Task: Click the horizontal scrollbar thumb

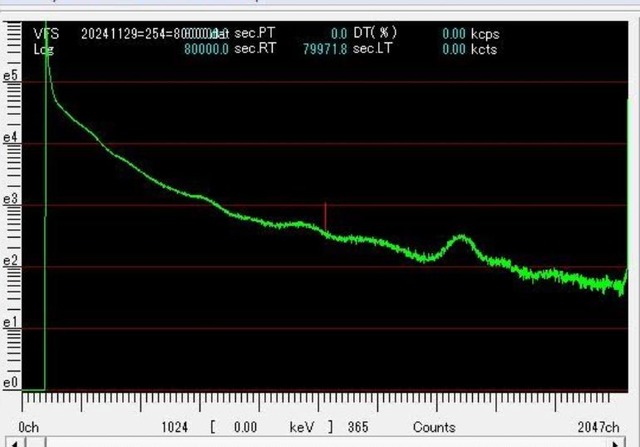Action: (x=36, y=442)
